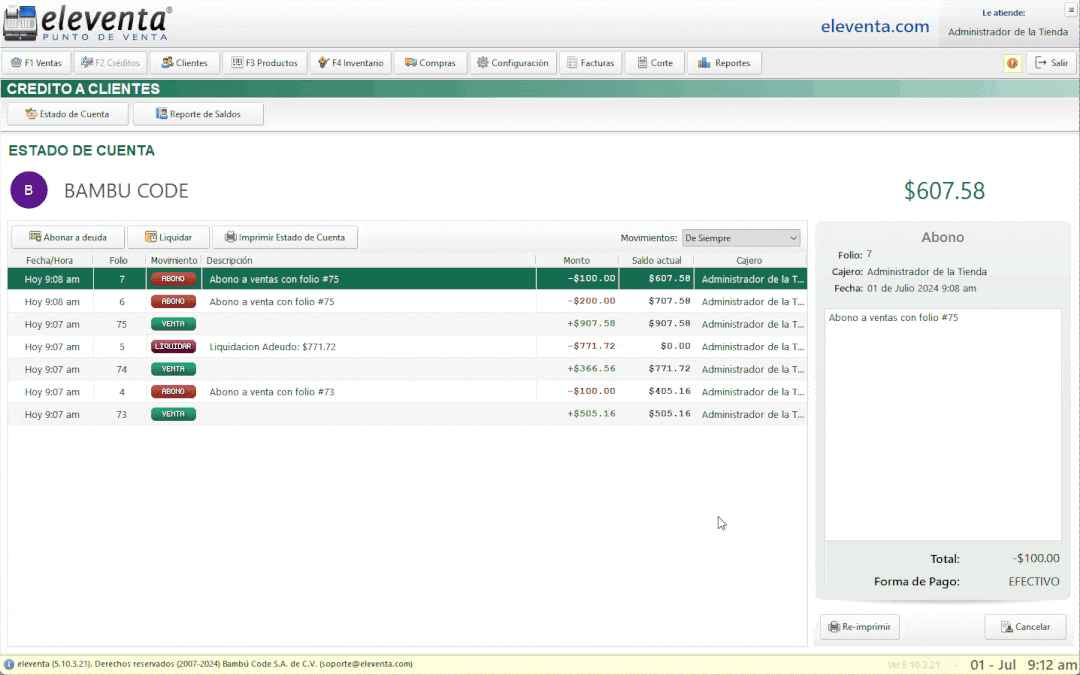
Task: Open F4 Inventario module
Action: point(350,63)
